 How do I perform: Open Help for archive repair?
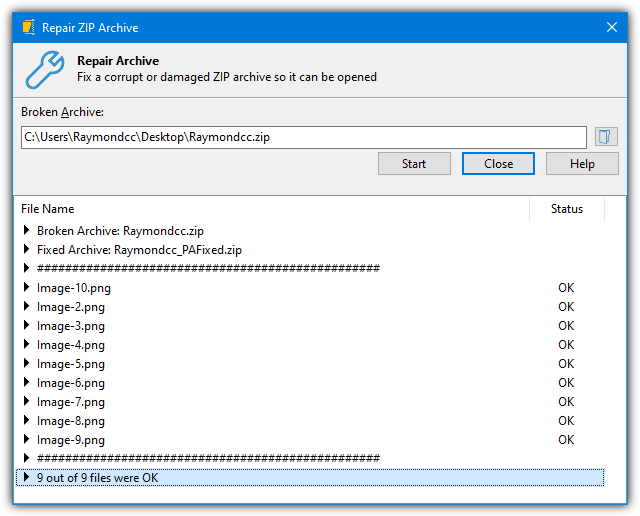pyautogui.click(x=582, y=164)
